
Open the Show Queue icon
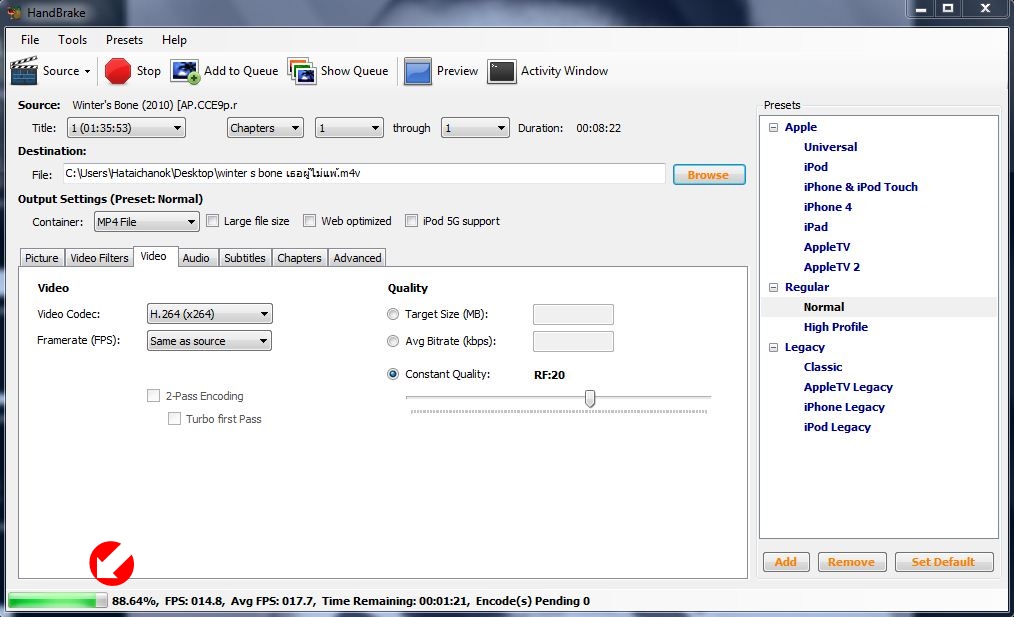302,71
